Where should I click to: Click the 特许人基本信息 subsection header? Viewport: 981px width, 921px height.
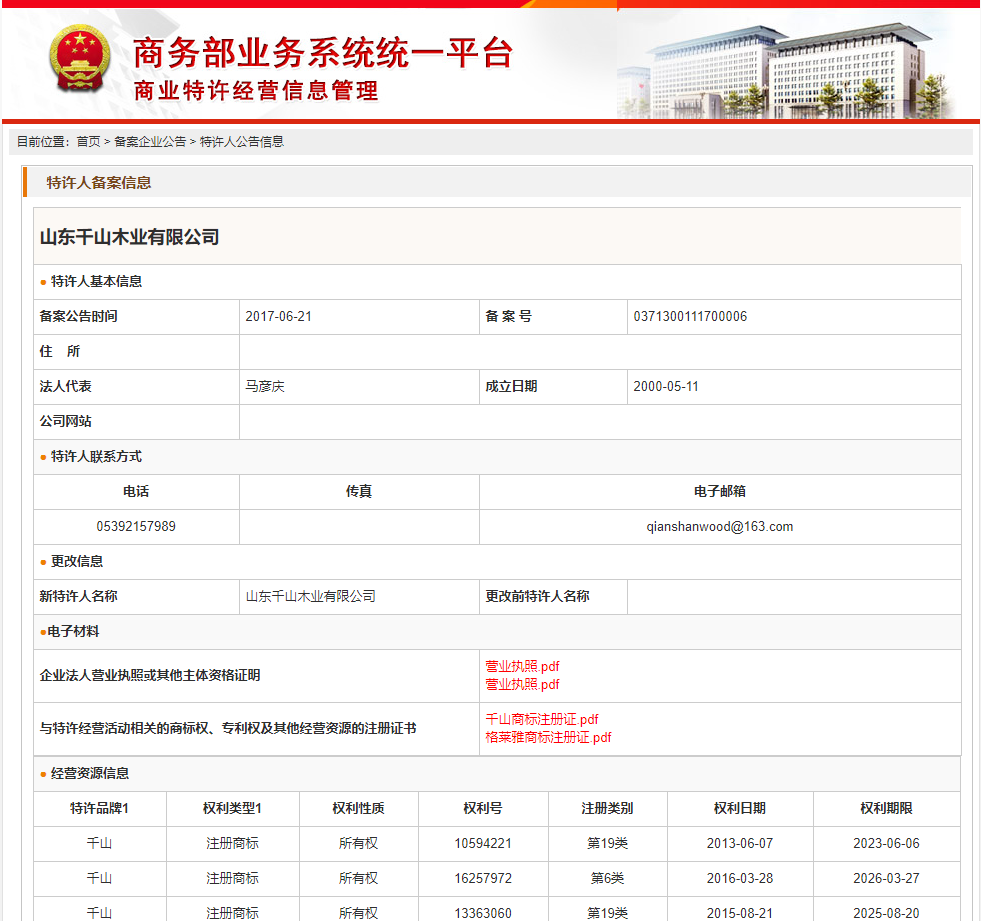(x=96, y=282)
